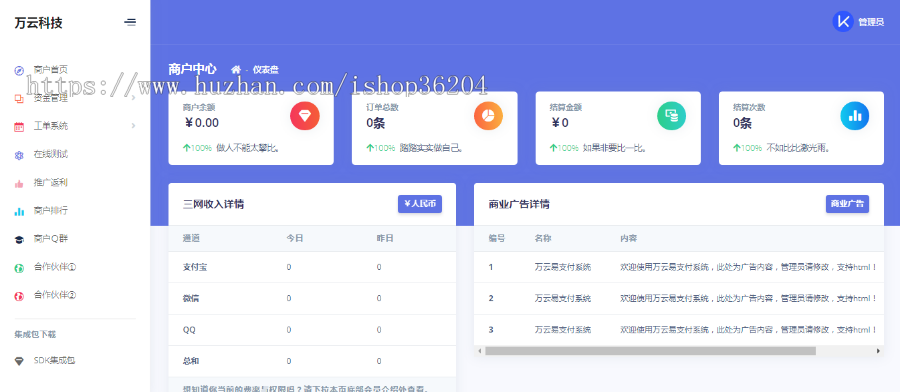Click the 昨日 column header
This screenshot has height=392, width=900.
[x=385, y=238]
